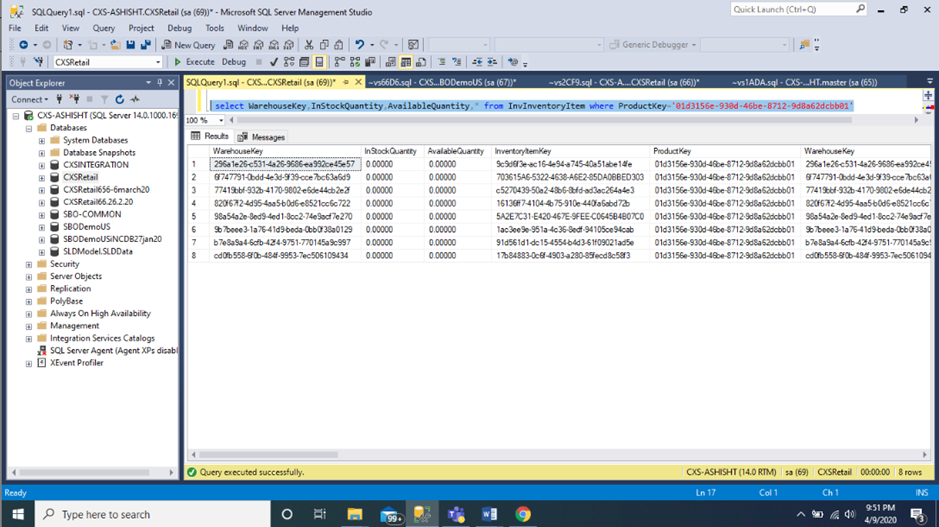Select Results to Text output mode

(390, 62)
